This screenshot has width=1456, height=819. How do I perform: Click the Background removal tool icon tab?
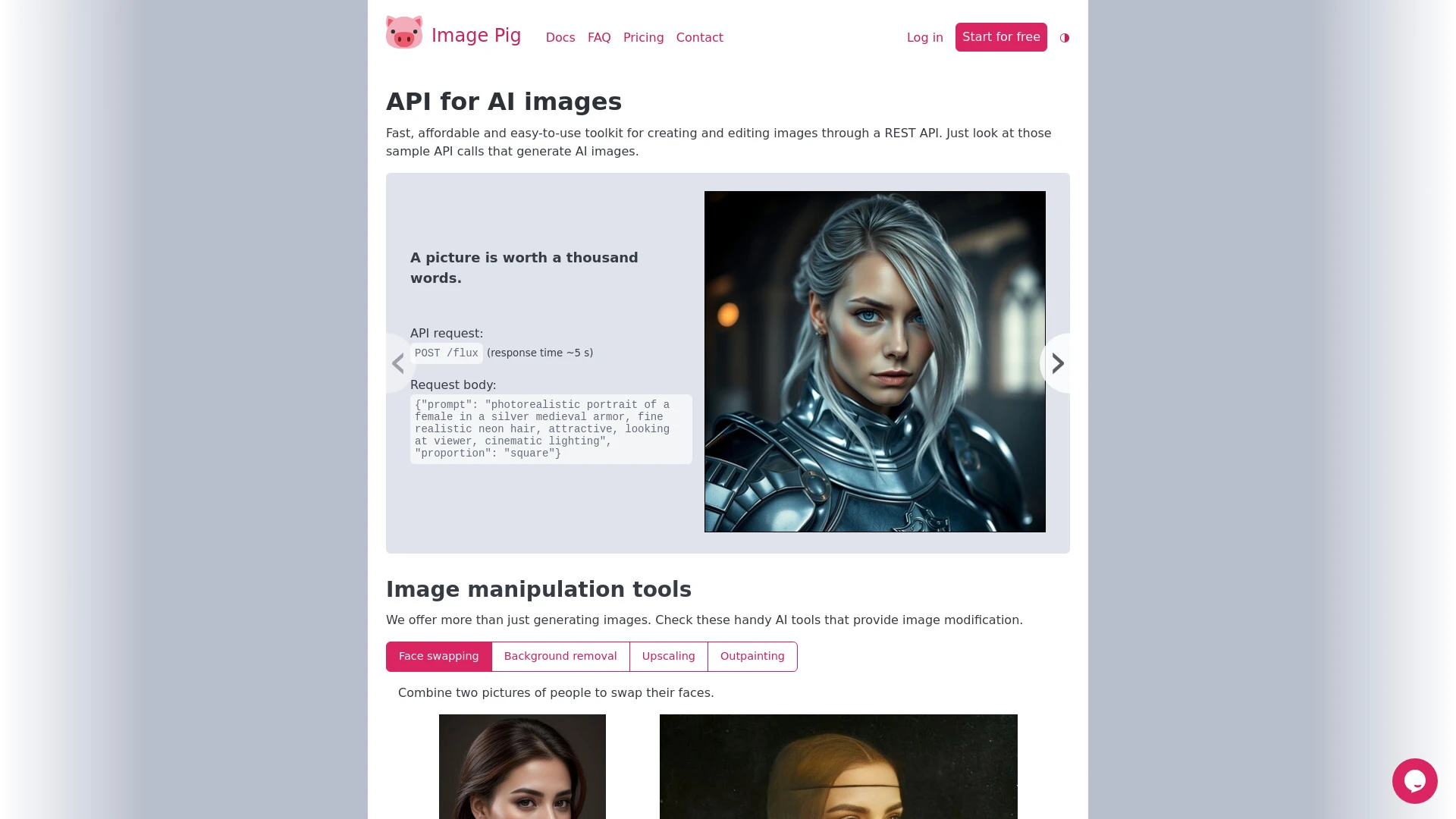(560, 656)
